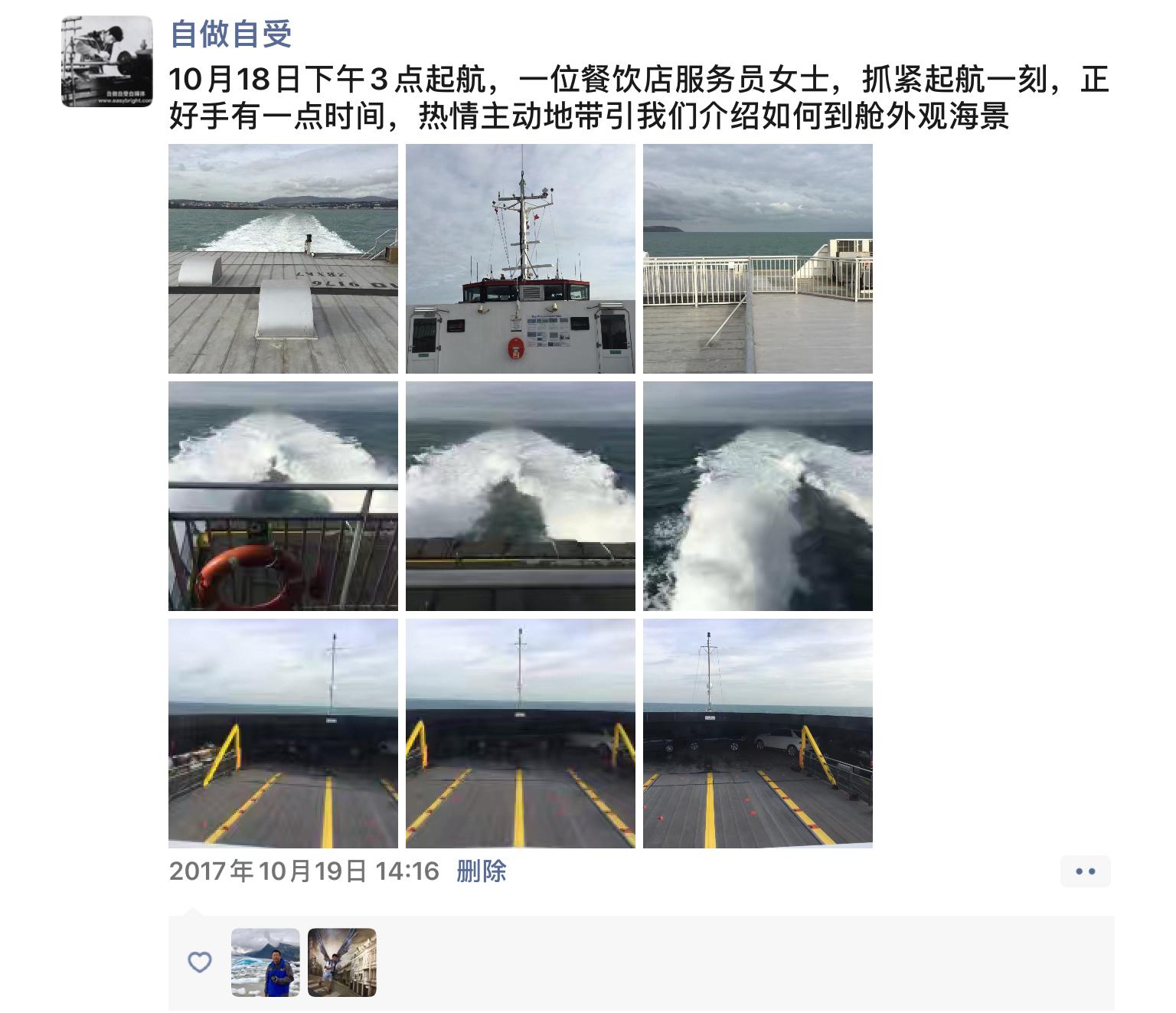This screenshot has height=1013, width=1176.
Task: Open car deck photo with white car
Action: click(x=758, y=734)
